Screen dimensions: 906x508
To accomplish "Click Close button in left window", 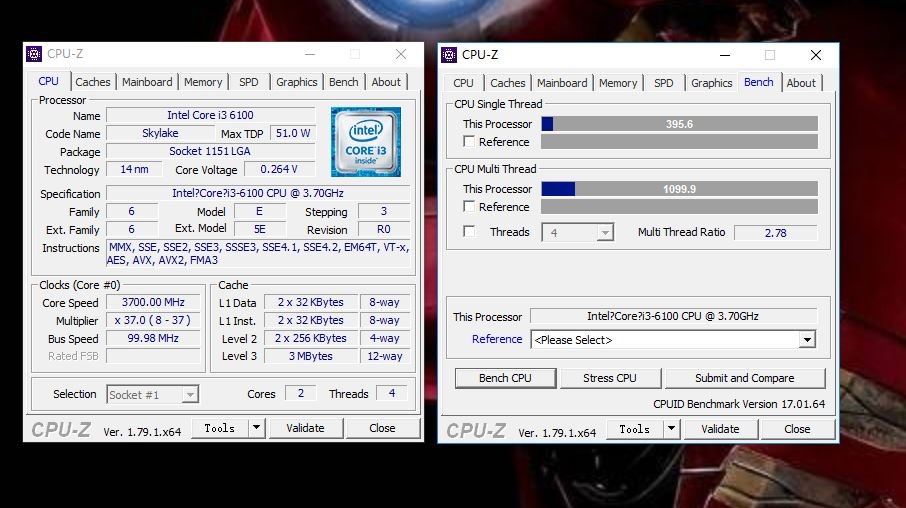I will (x=383, y=428).
